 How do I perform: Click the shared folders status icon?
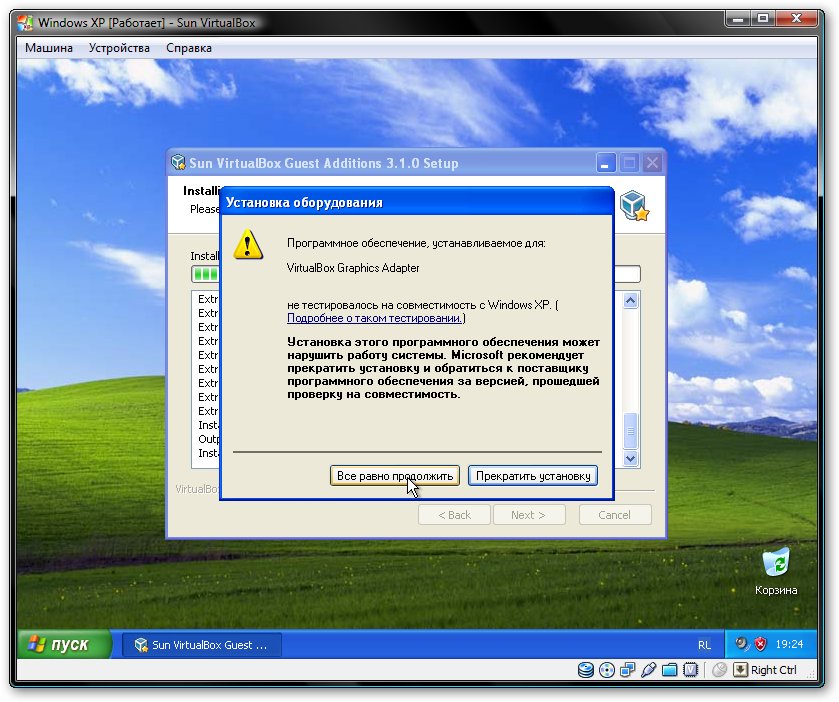(669, 670)
